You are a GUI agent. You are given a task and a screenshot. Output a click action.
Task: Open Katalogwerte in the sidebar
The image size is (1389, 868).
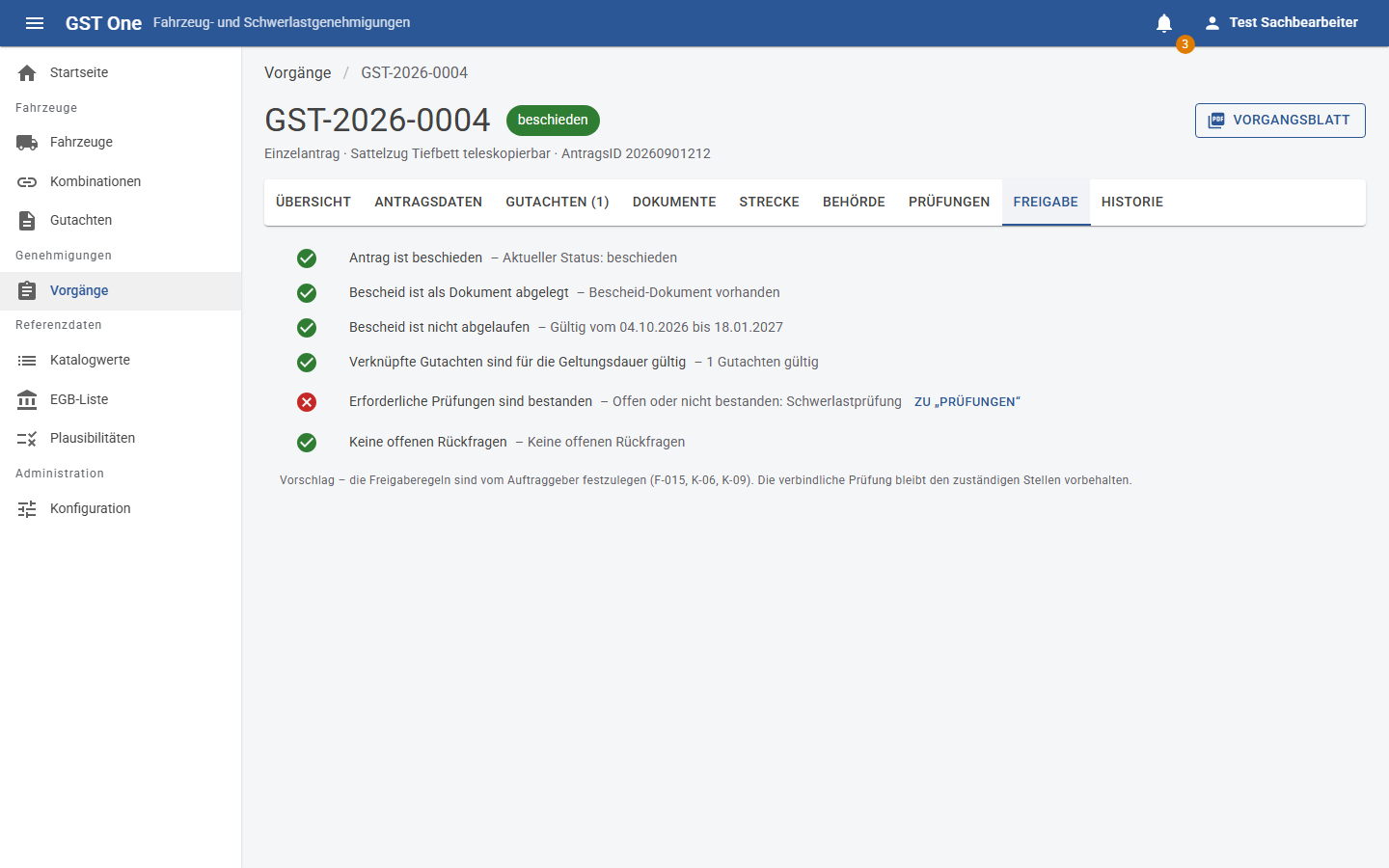pos(121,361)
